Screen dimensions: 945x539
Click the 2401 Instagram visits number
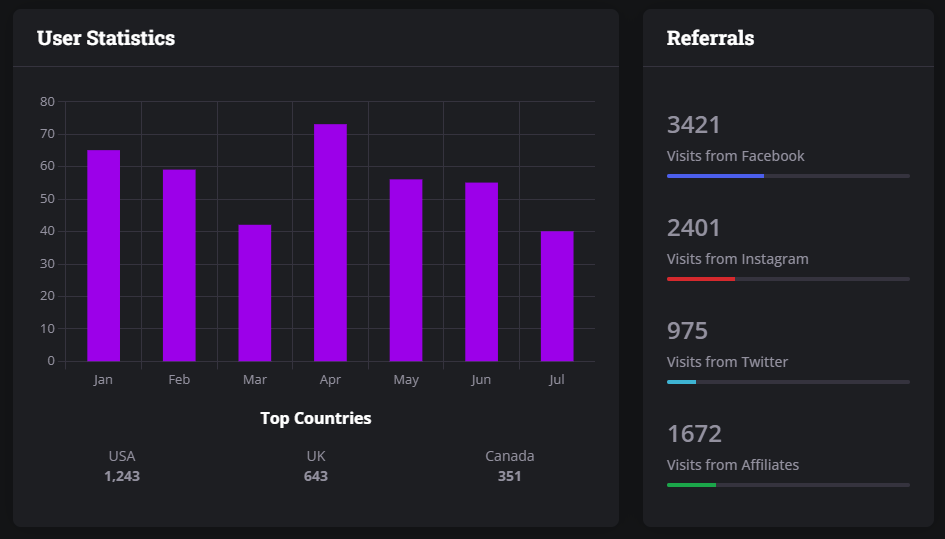[693, 228]
